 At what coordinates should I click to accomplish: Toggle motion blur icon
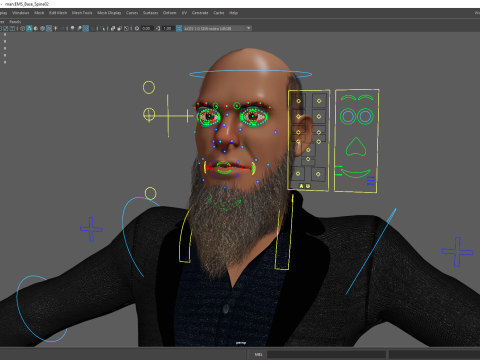(79, 28)
